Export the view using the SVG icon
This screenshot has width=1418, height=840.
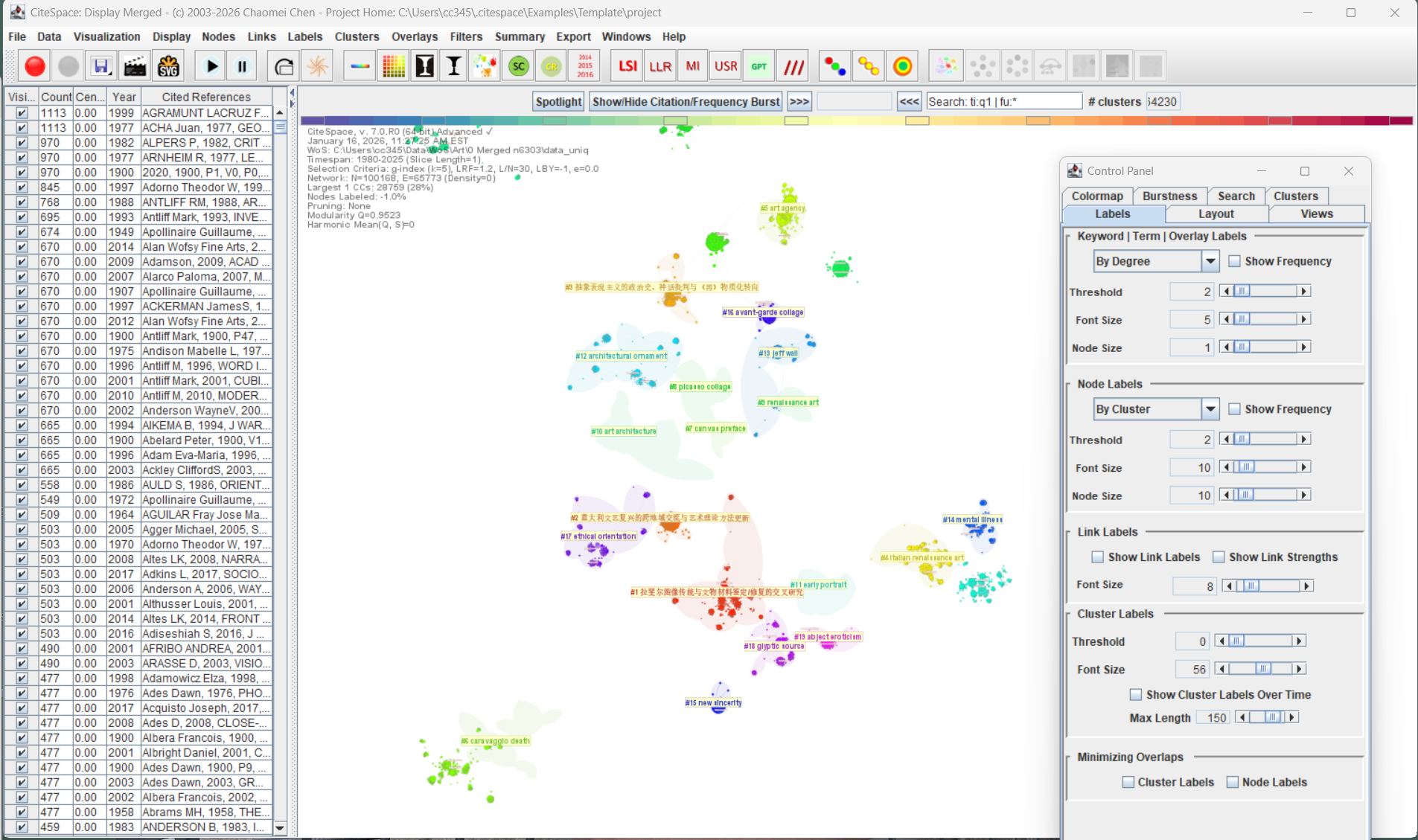coord(169,66)
